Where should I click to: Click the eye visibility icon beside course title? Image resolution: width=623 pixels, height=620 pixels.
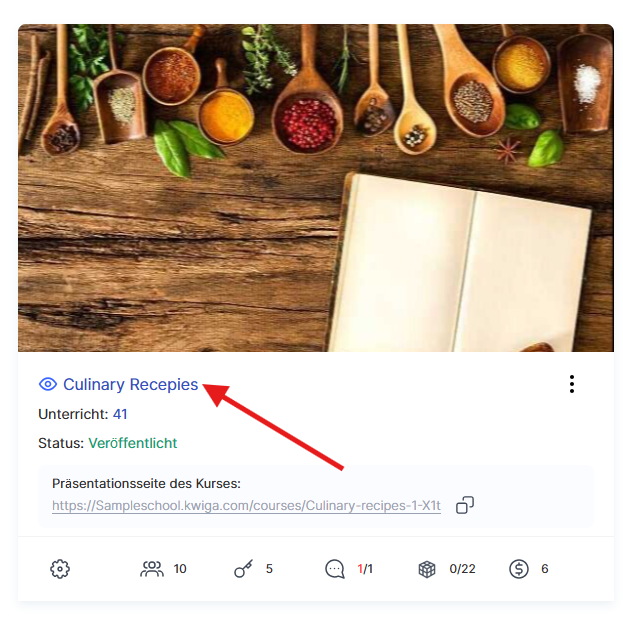48,384
